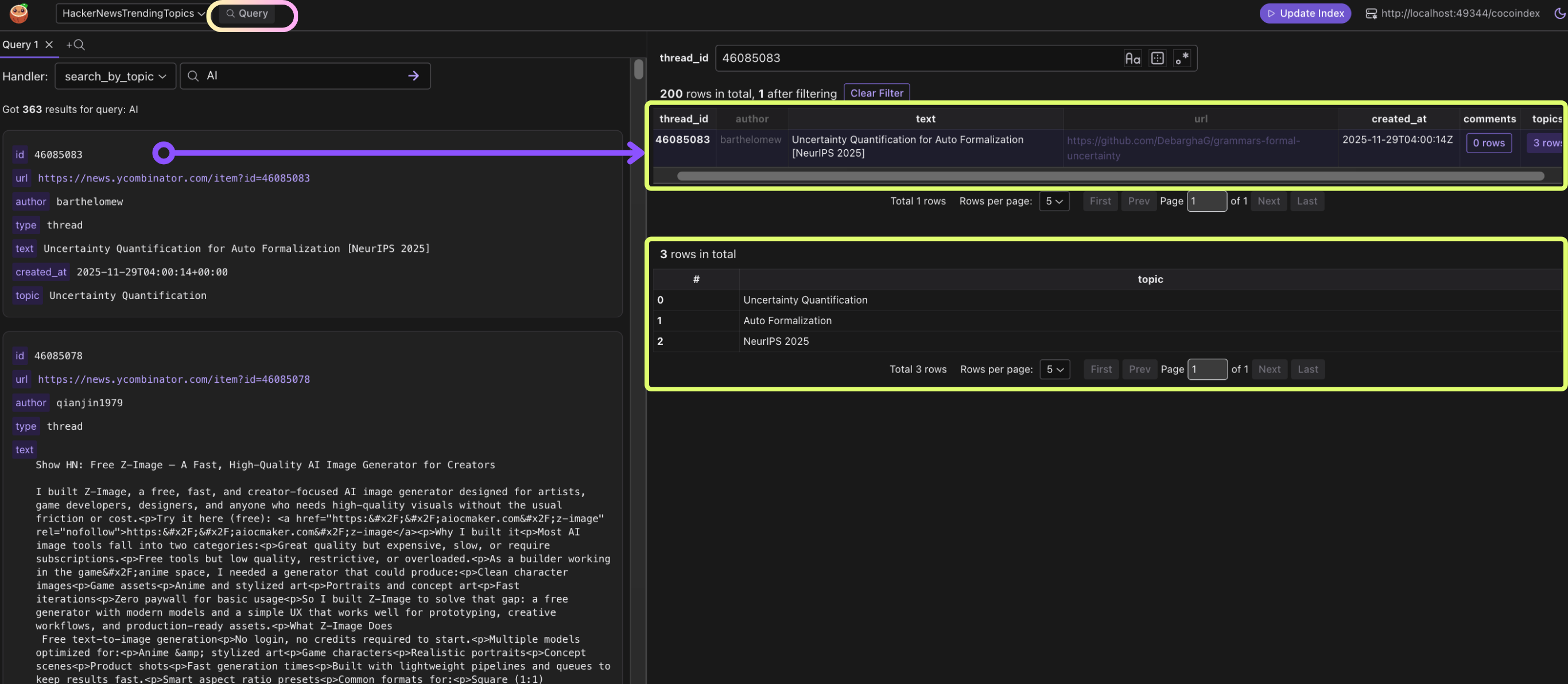Click the CocoIndex coconut logo
Viewport: 1568px width, 684px height.
[x=19, y=13]
